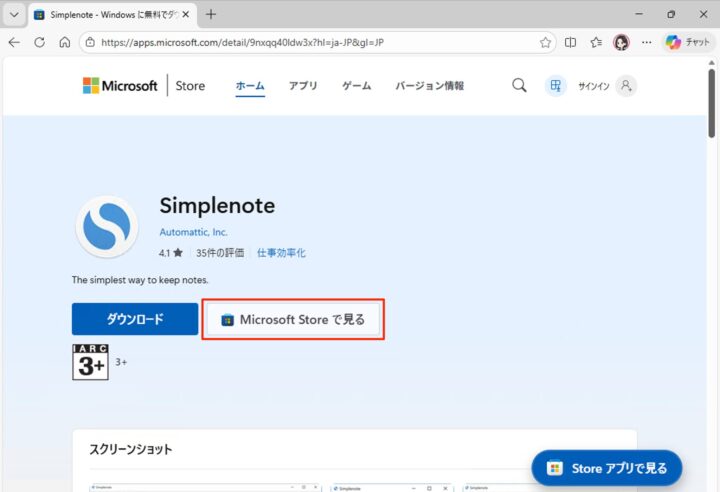The height and width of the screenshot is (492, 720).
Task: Click the browser profile avatar
Action: pos(621,43)
